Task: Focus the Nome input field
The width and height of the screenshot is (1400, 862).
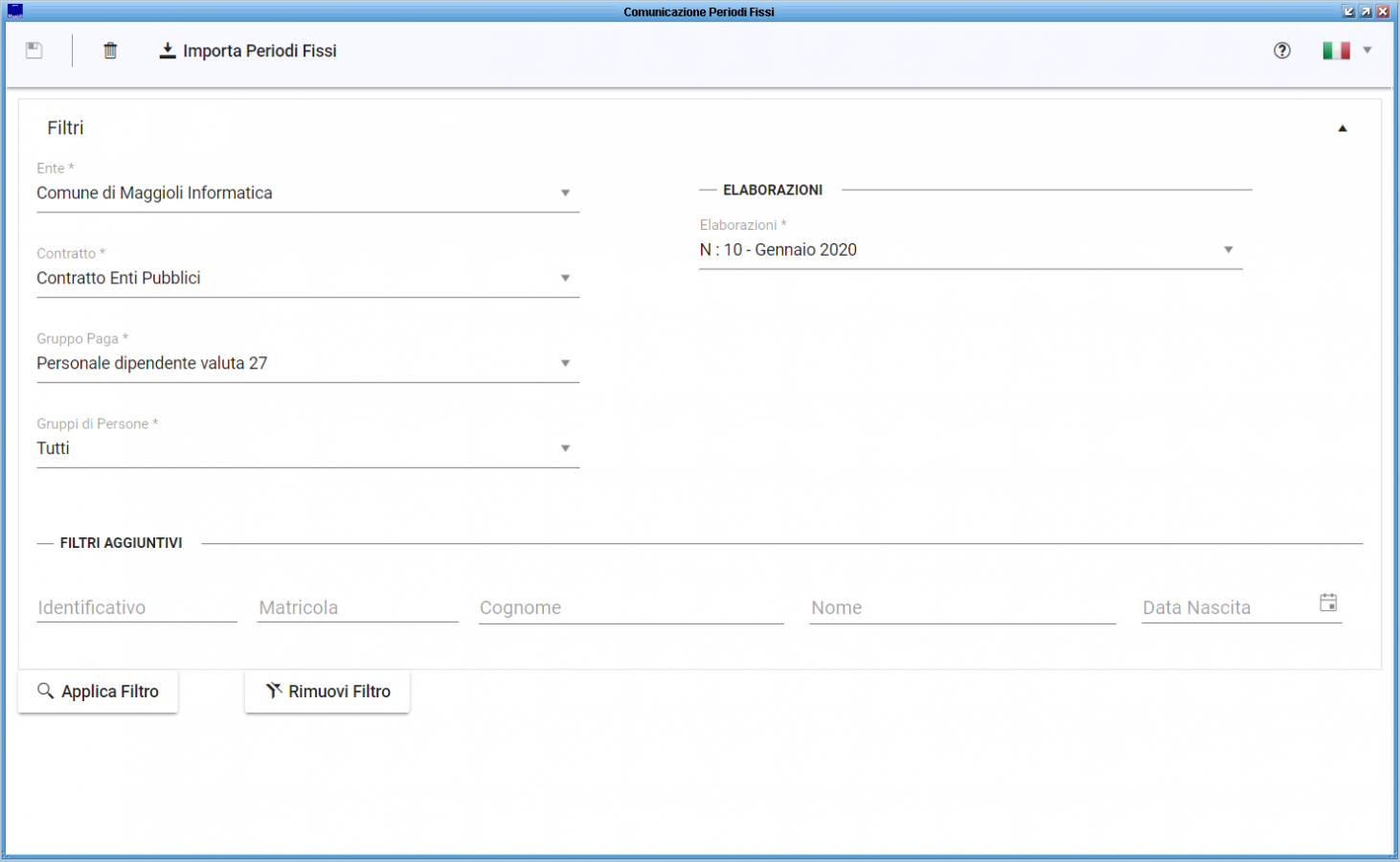Action: (962, 607)
